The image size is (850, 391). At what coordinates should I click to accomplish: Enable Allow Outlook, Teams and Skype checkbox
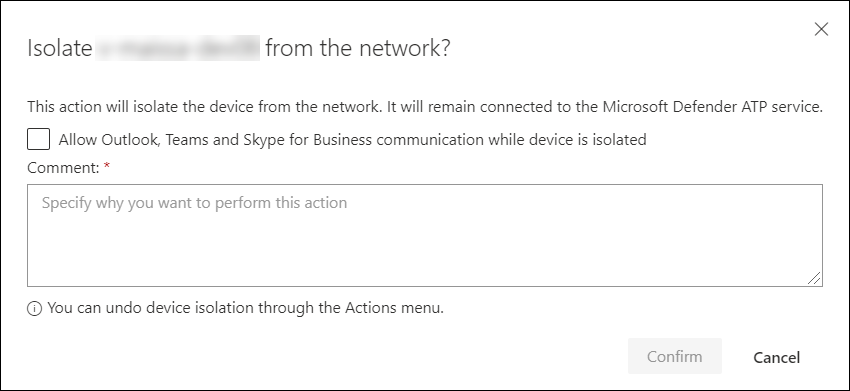(x=38, y=139)
